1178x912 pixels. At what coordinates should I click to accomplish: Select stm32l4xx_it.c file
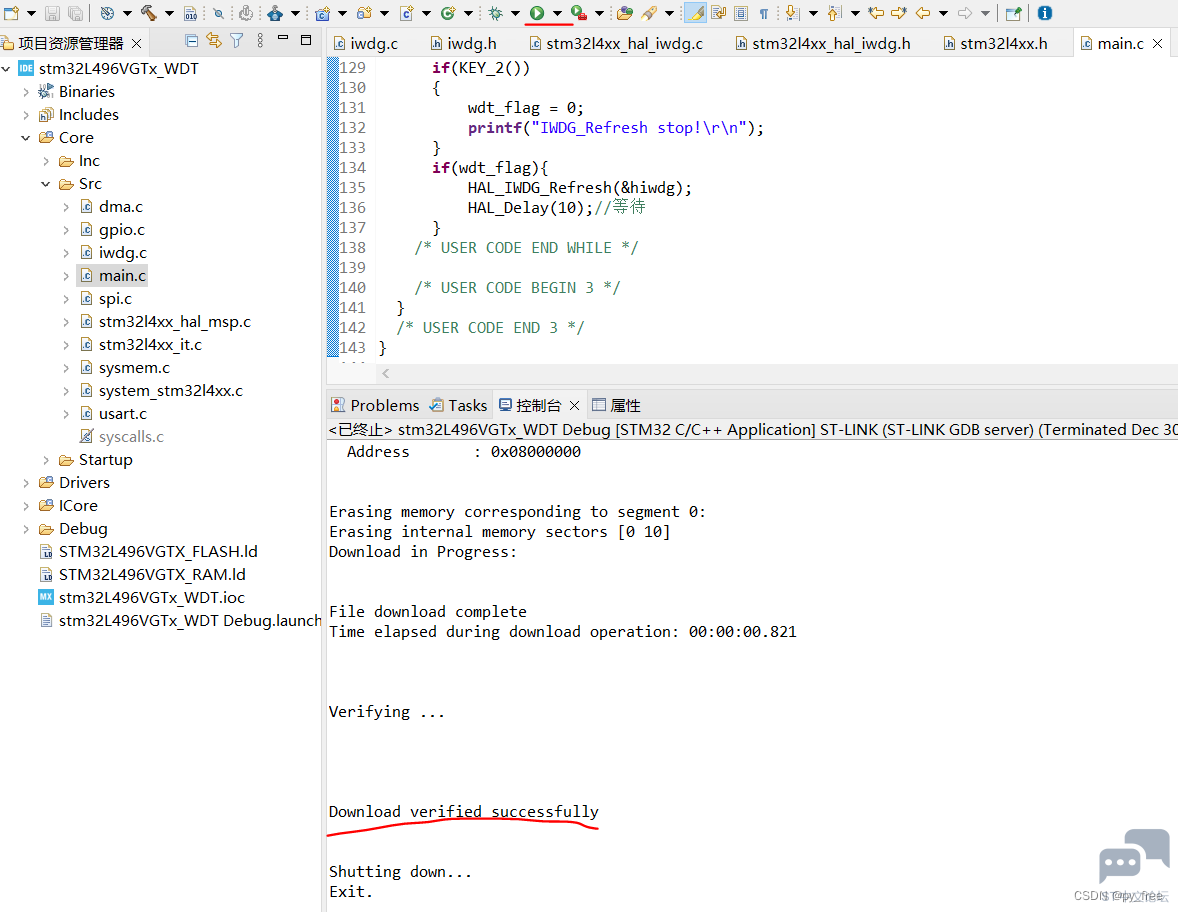[141, 345]
